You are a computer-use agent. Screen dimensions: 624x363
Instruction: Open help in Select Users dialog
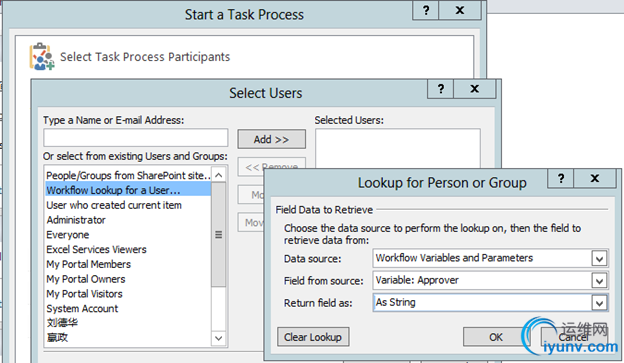click(441, 89)
